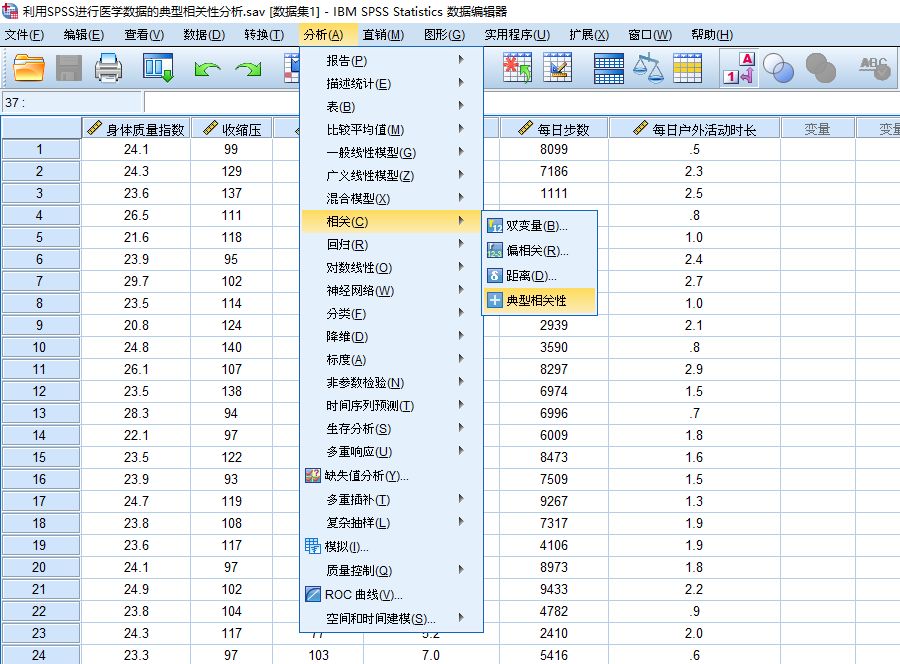Choose 空间和时间建模(S)... entry
Screen dimensions: 900x664
click(x=391, y=618)
